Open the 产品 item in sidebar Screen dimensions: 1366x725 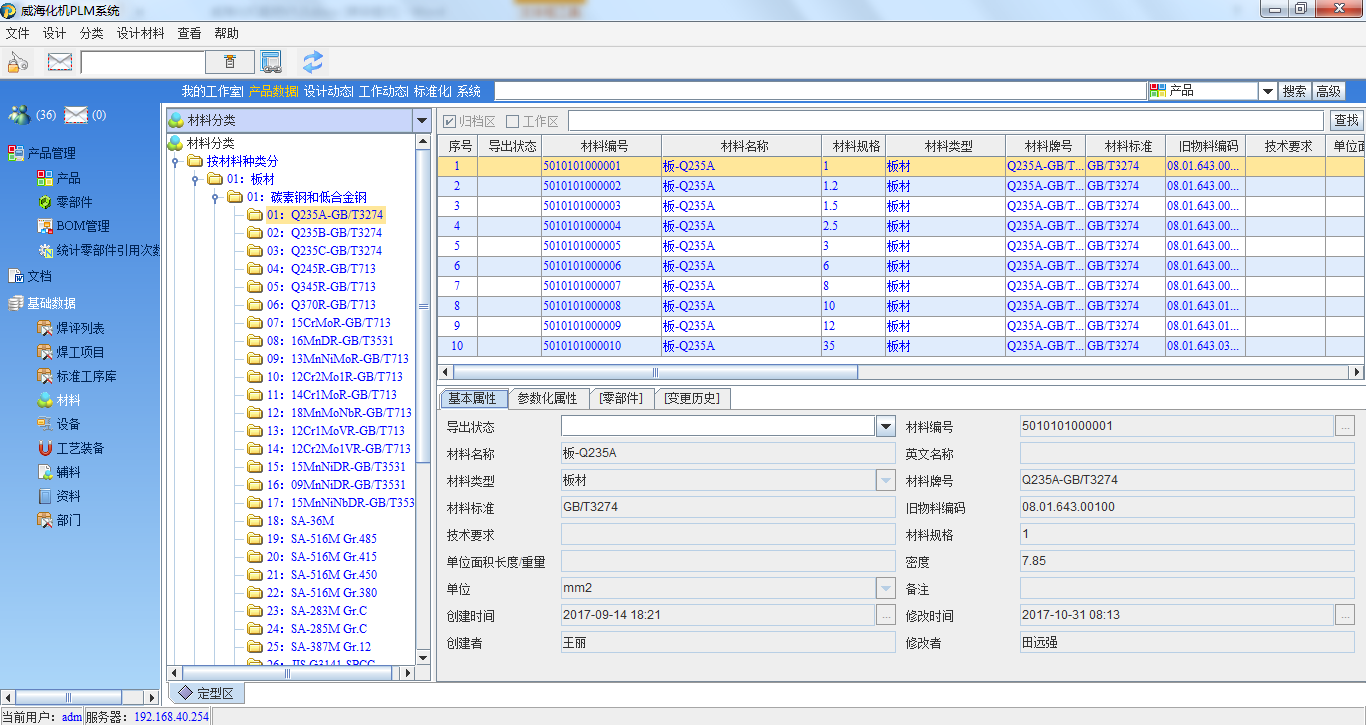(68, 178)
